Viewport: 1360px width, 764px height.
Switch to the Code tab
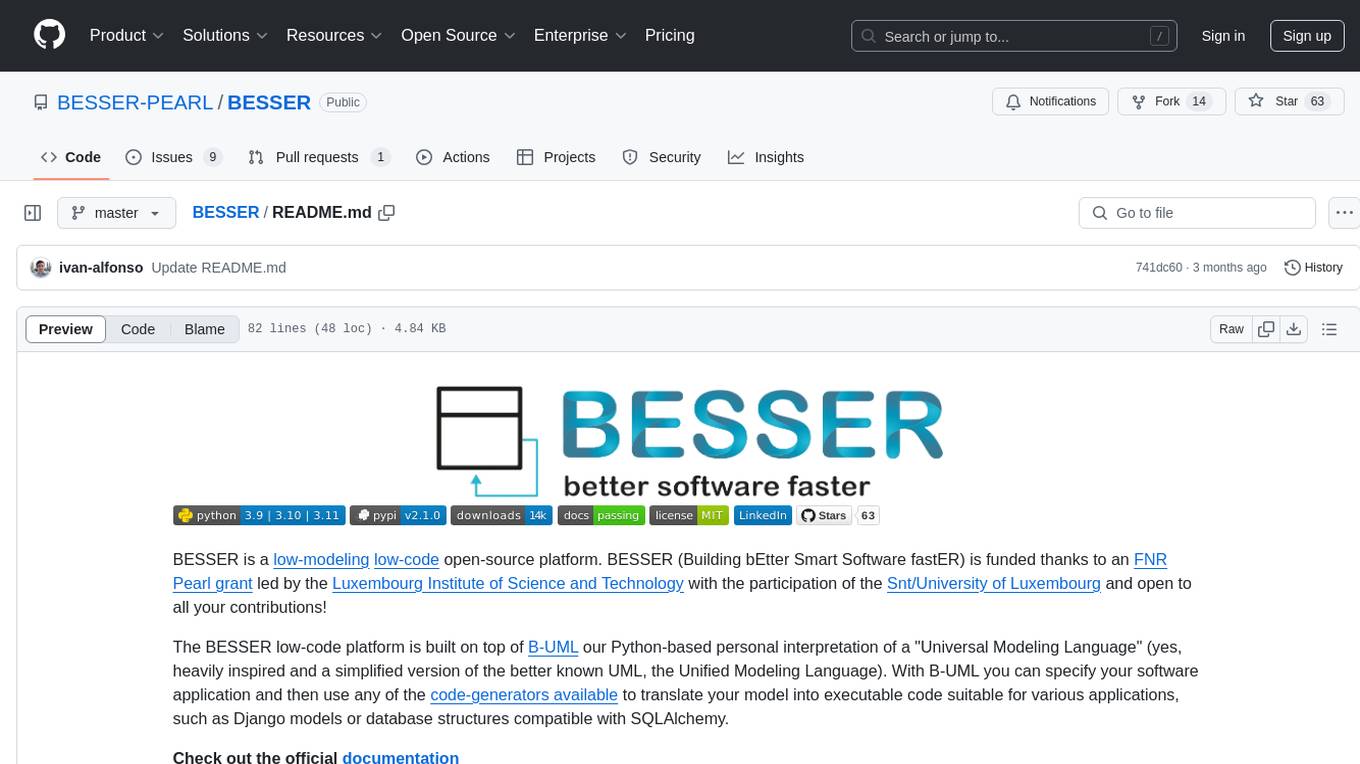pyautogui.click(x=70, y=157)
